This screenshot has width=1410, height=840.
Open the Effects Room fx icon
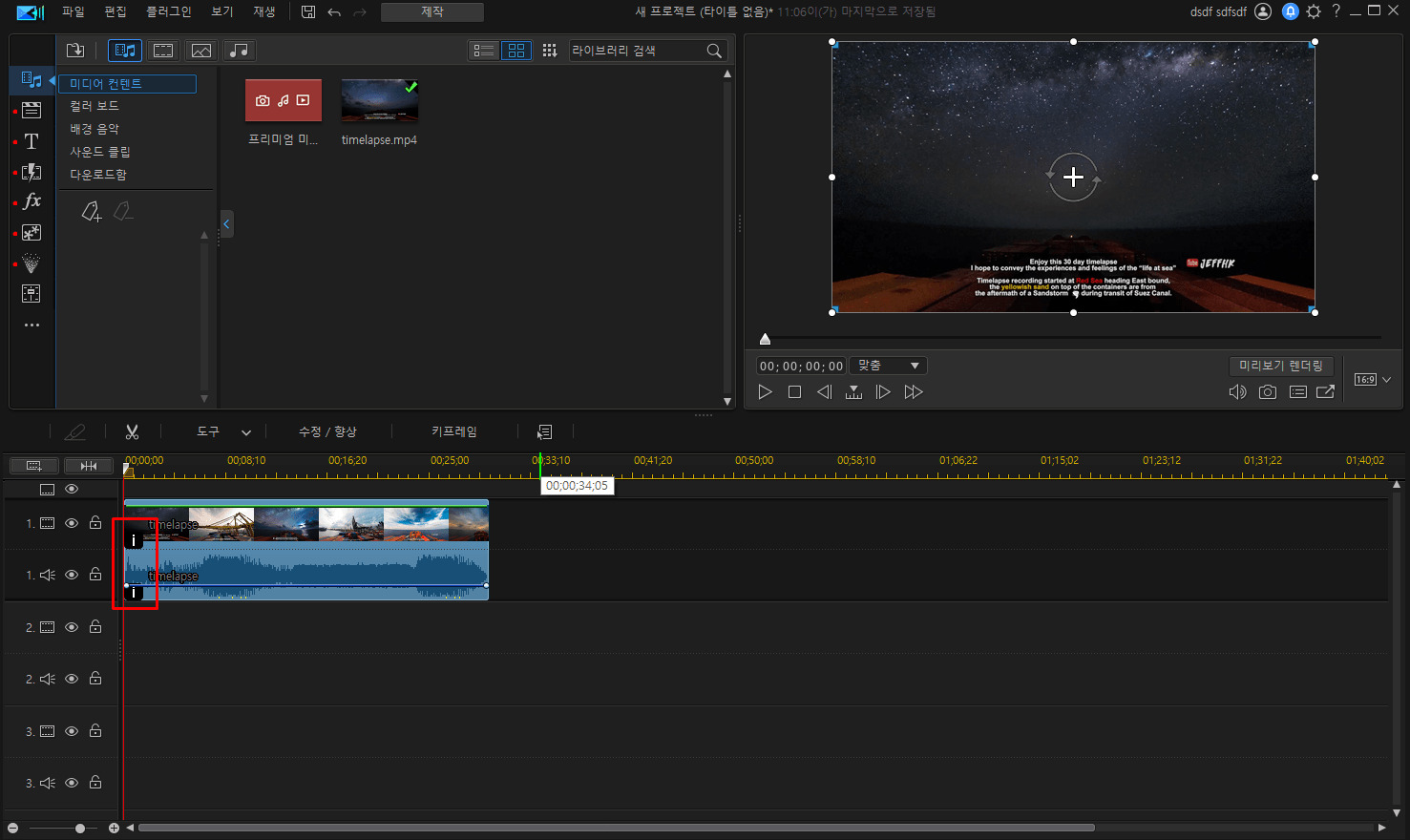pyautogui.click(x=32, y=201)
